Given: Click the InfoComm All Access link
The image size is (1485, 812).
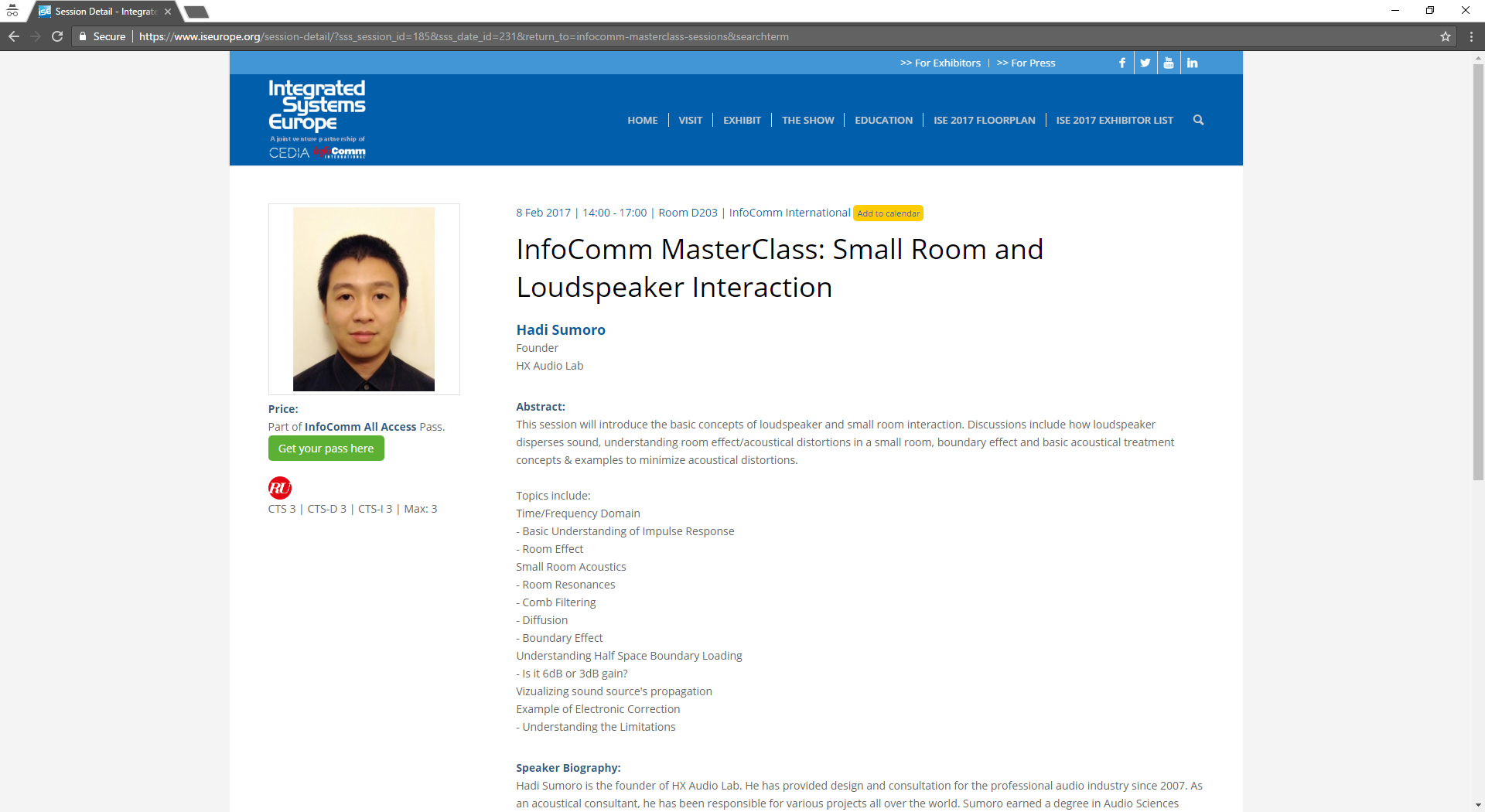Looking at the screenshot, I should point(360,427).
